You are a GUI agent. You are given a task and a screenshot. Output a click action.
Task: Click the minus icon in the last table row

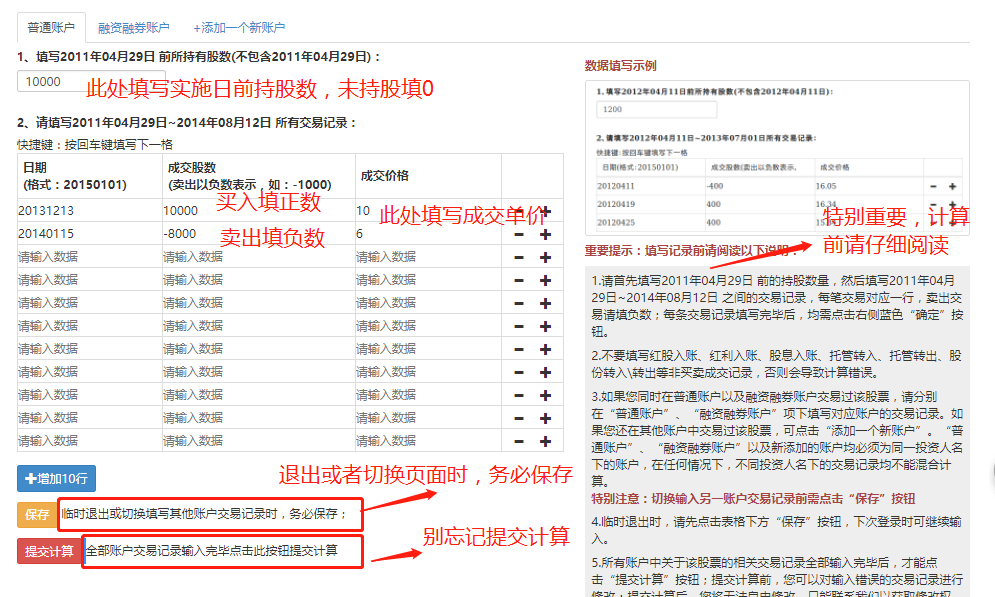[518, 441]
